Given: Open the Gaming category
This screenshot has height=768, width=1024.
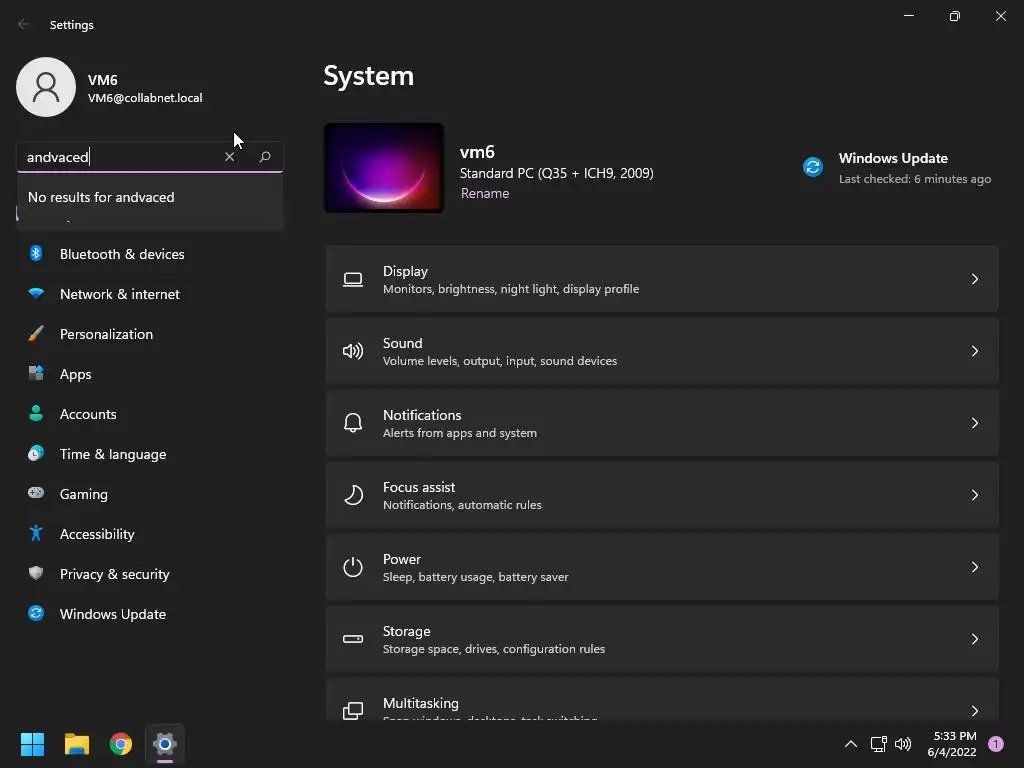Looking at the screenshot, I should click(150, 494).
